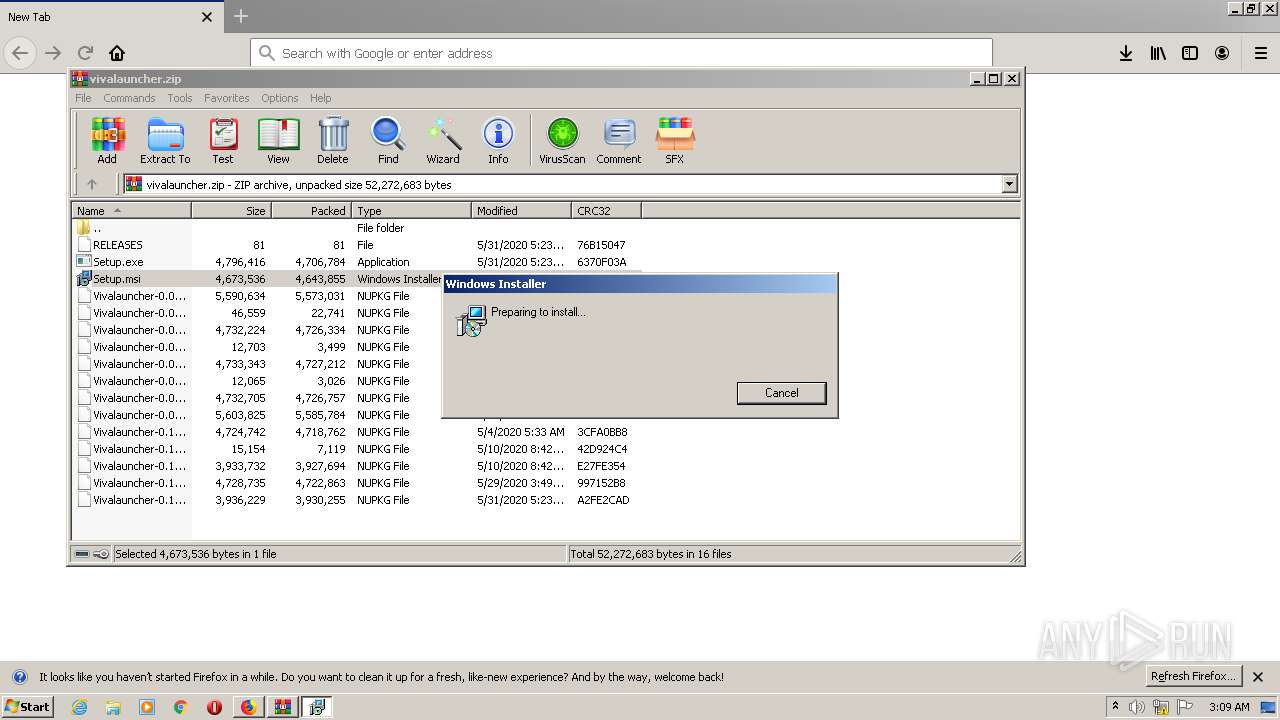Screen dimensions: 1280x720
Task: Show hidden tray icons arrow
Action: 1115,707
